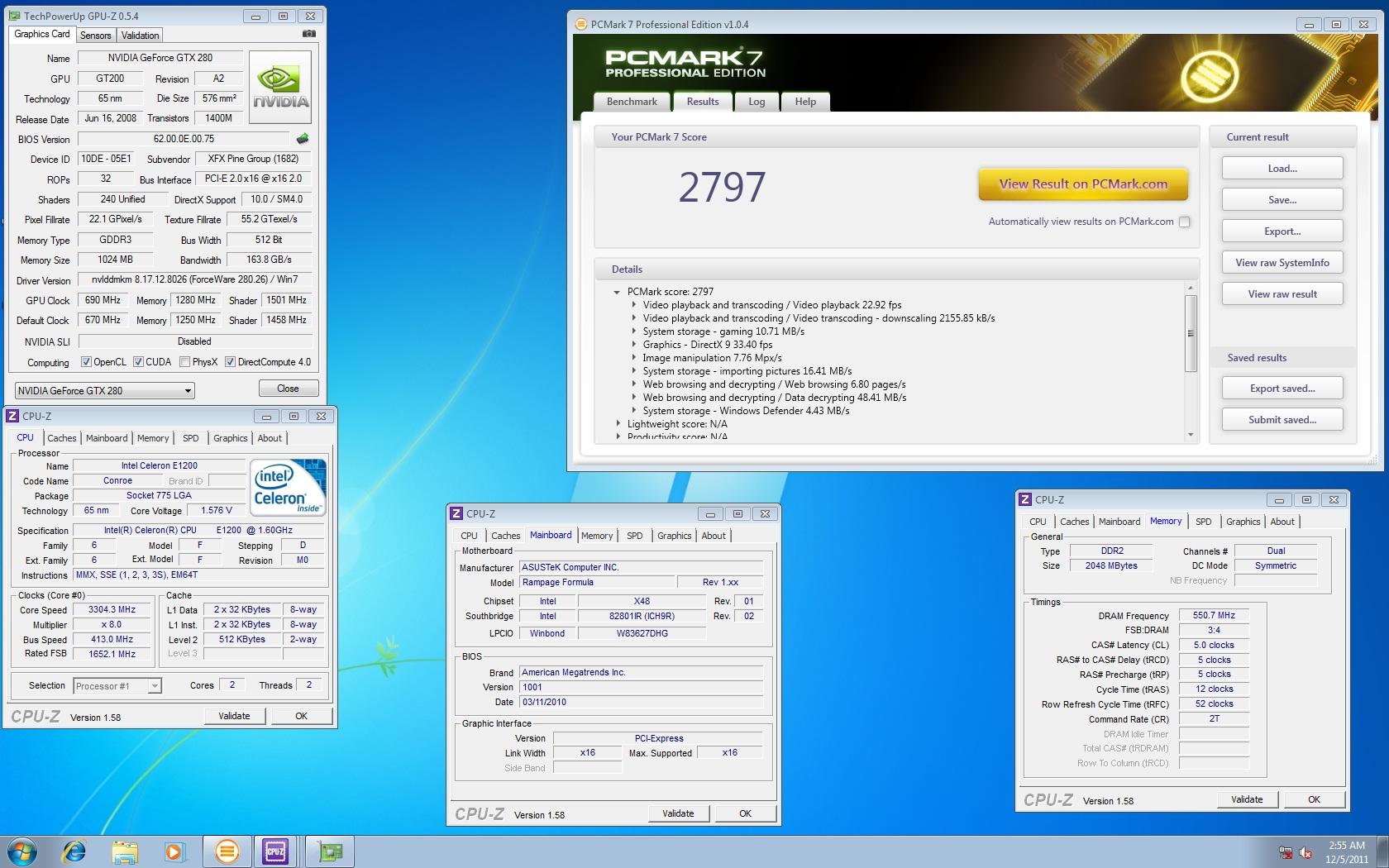Click the PCMark details scrollbar up arrow
1389x868 pixels.
click(x=1191, y=289)
